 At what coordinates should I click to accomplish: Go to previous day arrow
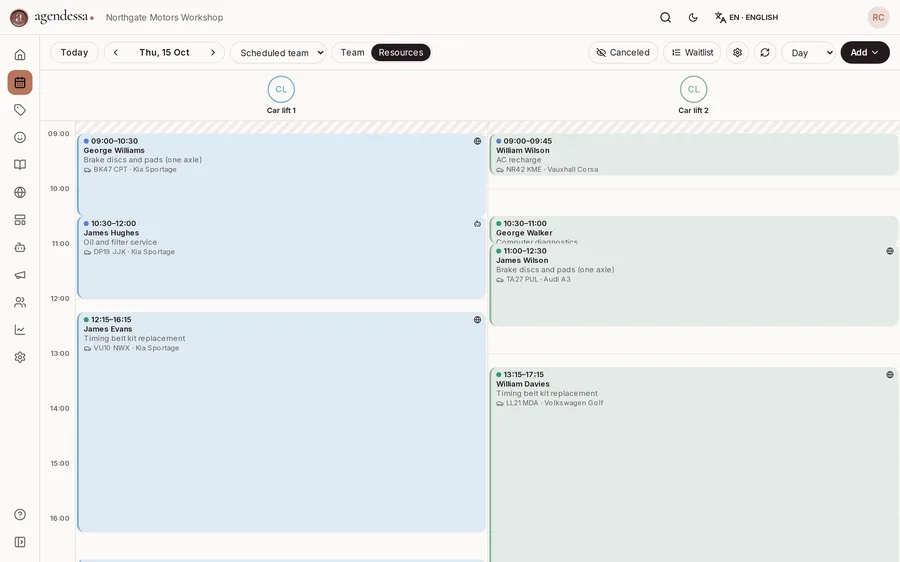tap(115, 52)
